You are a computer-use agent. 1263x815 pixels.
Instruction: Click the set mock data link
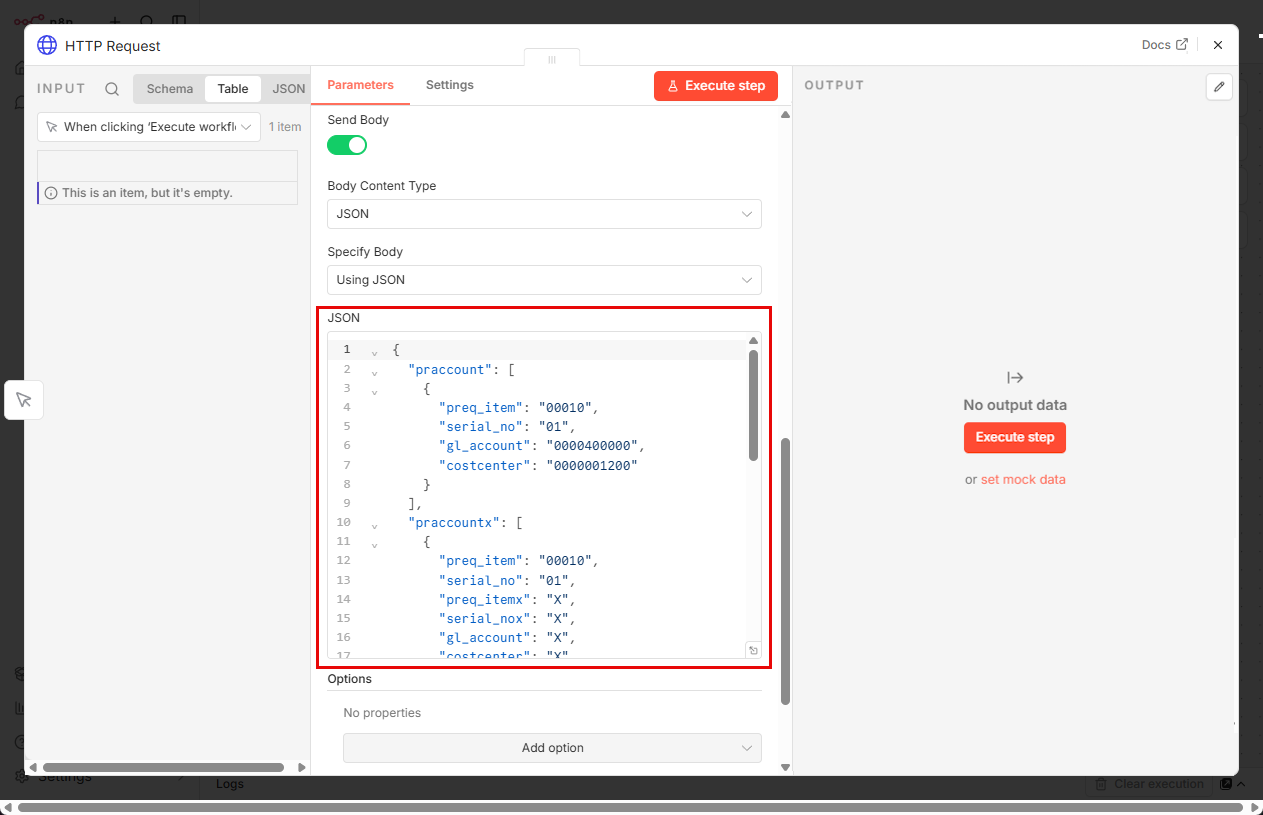(1022, 480)
